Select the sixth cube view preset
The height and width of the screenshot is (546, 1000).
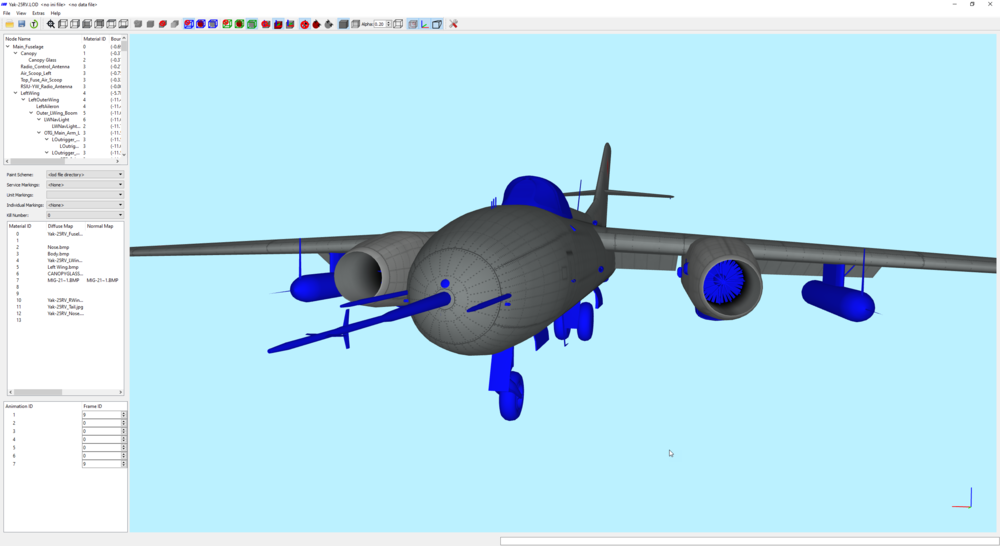point(123,24)
